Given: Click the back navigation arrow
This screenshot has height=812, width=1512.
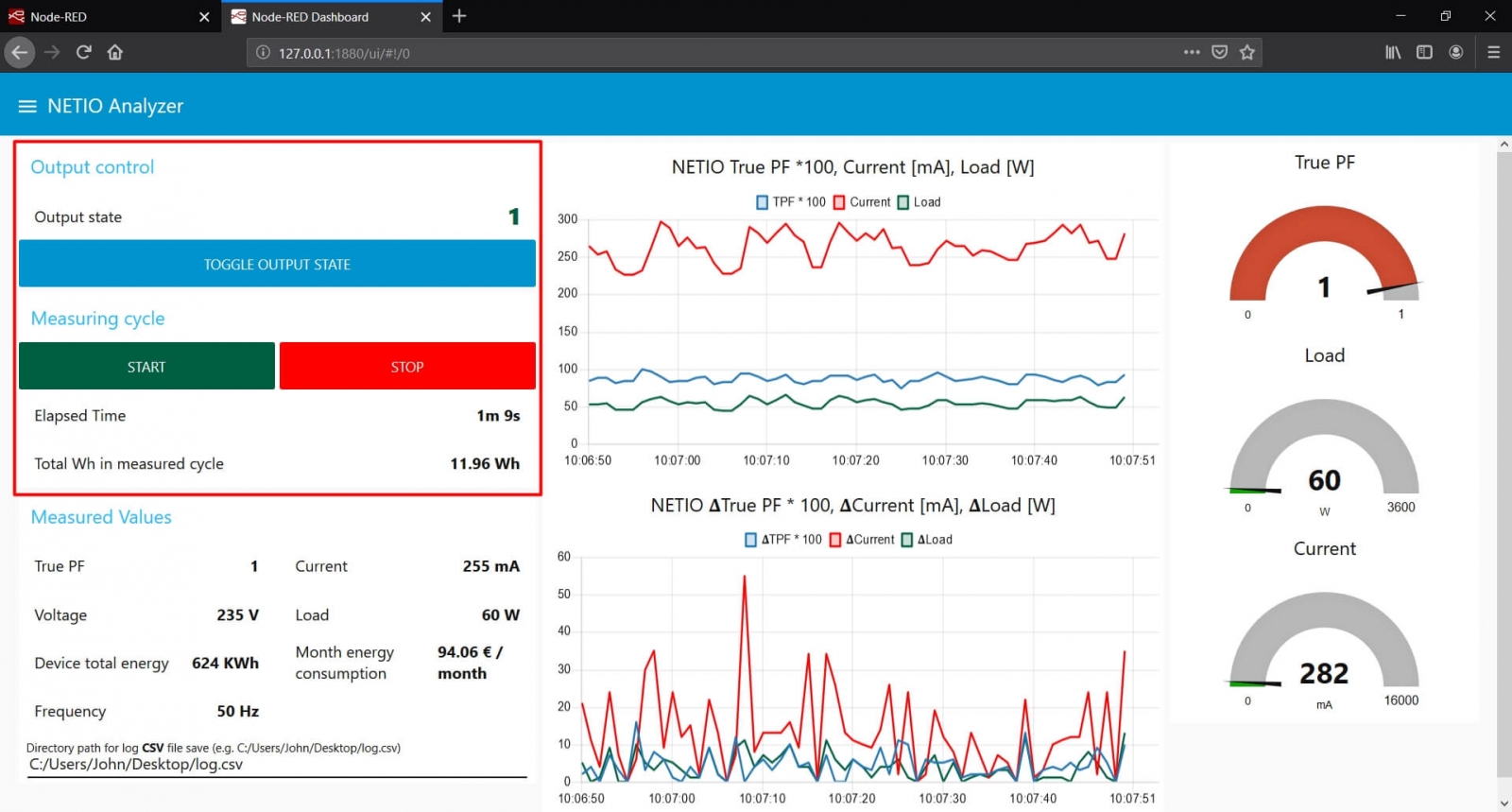Looking at the screenshot, I should click(20, 53).
